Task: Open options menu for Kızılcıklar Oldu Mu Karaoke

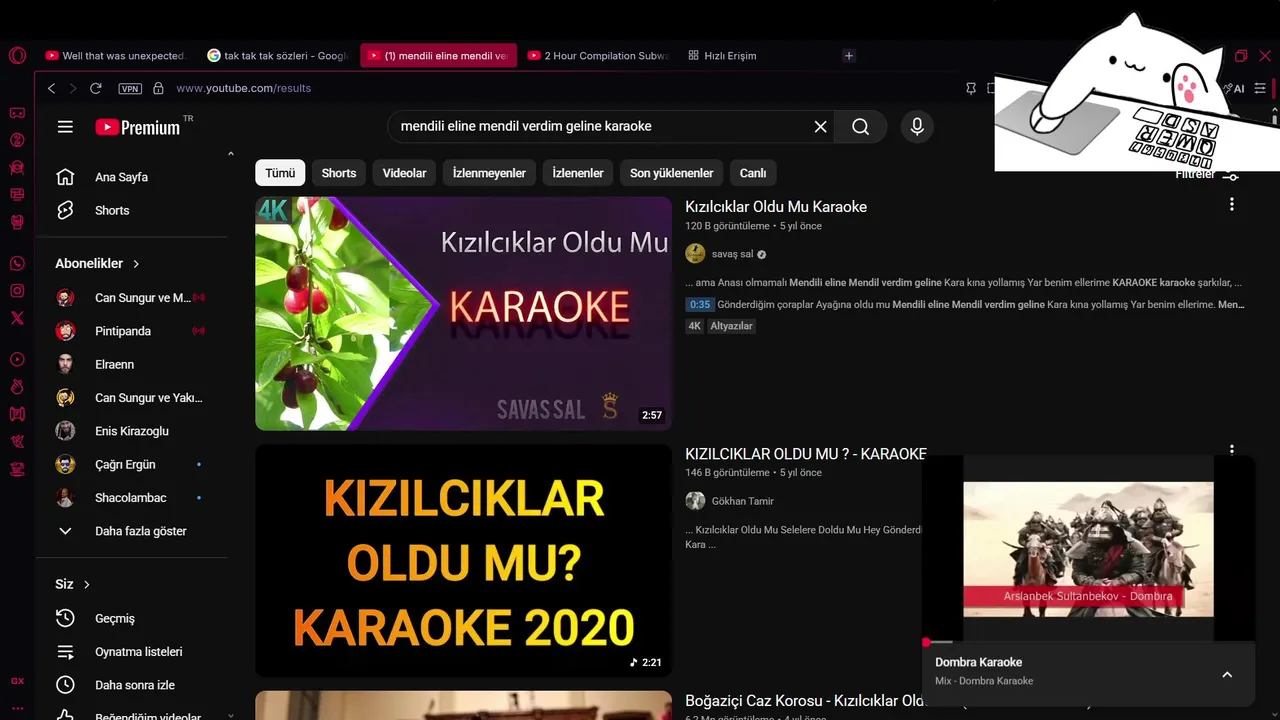Action: [1232, 204]
